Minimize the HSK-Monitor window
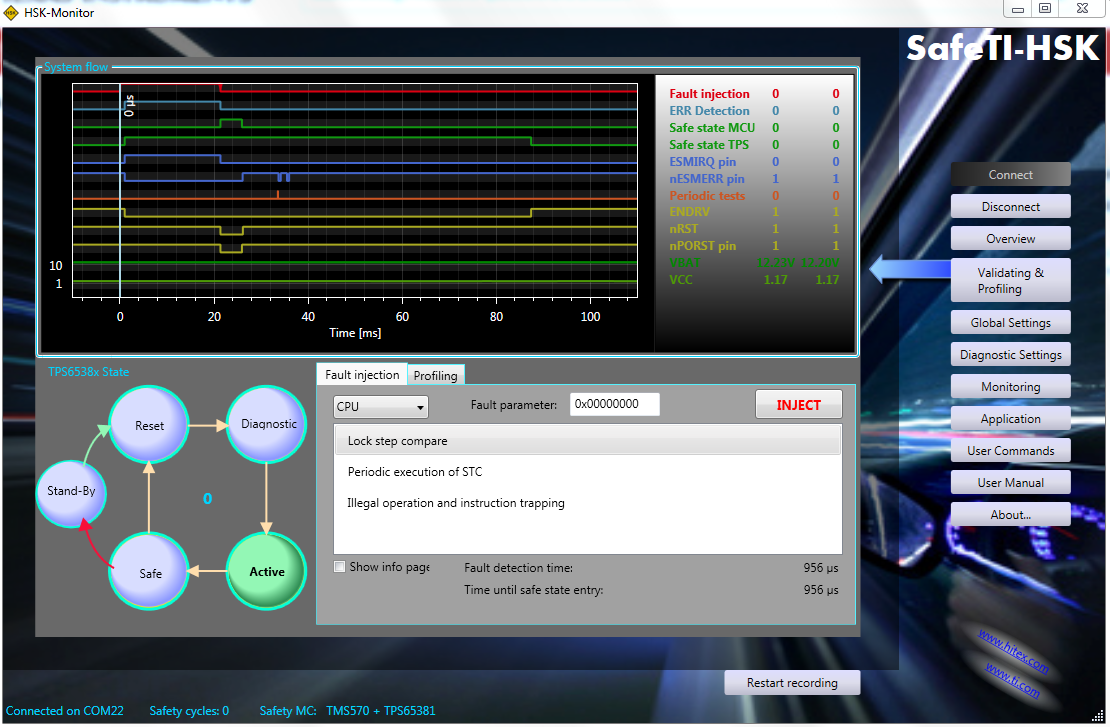1110x727 pixels. pyautogui.click(x=1018, y=9)
